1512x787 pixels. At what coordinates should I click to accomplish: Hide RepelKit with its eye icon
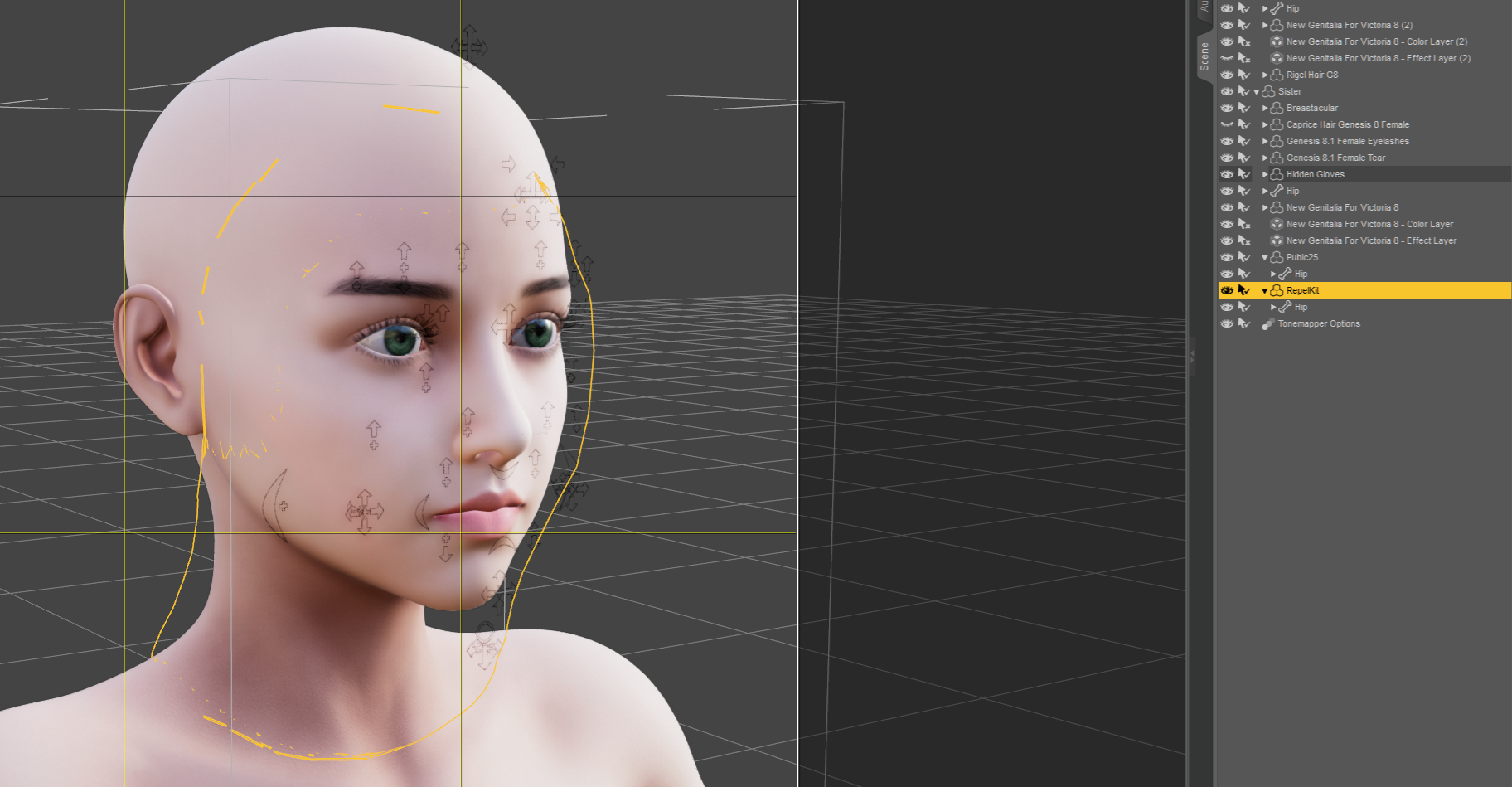click(x=1227, y=290)
